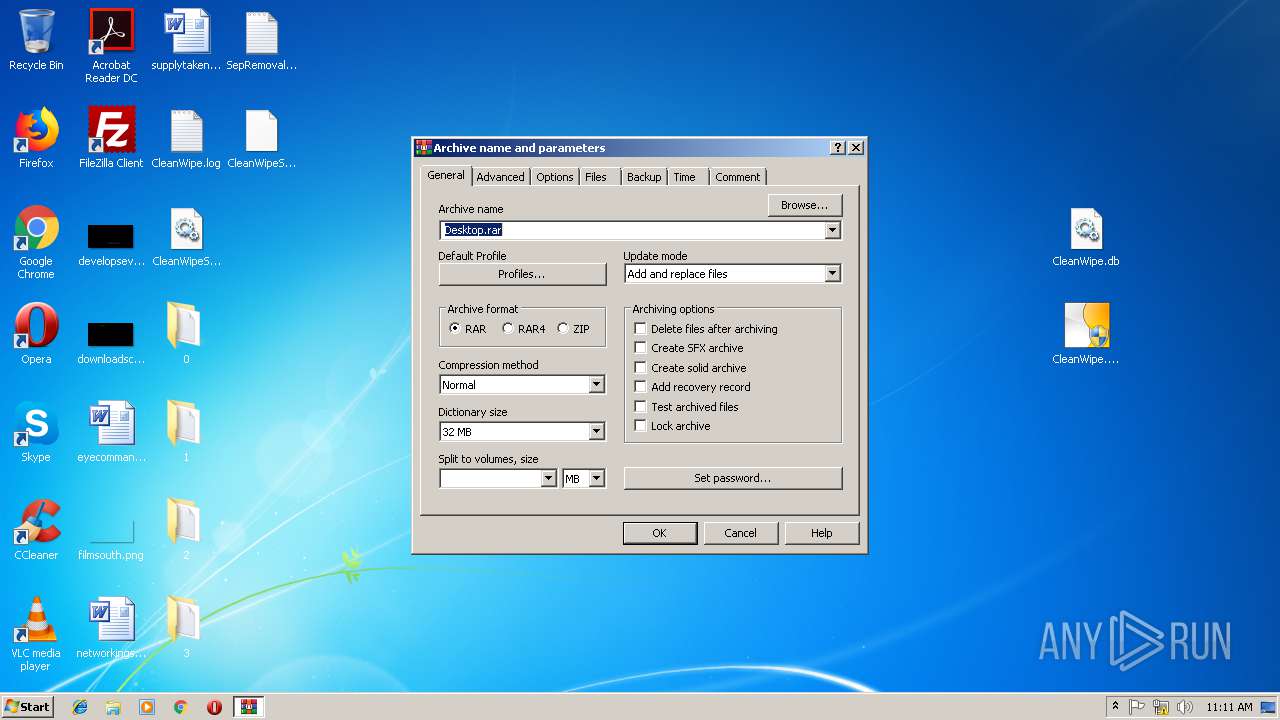Image resolution: width=1280 pixels, height=720 pixels.
Task: Show hidden tray icons arrow
Action: point(1115,707)
